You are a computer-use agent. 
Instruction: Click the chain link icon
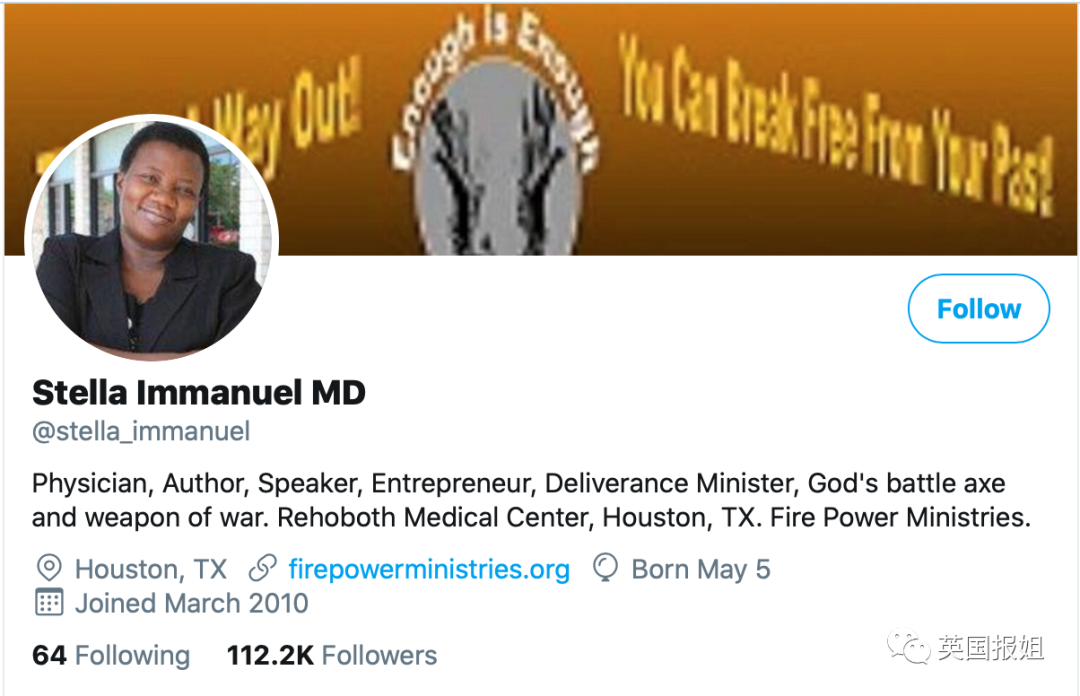pos(262,569)
